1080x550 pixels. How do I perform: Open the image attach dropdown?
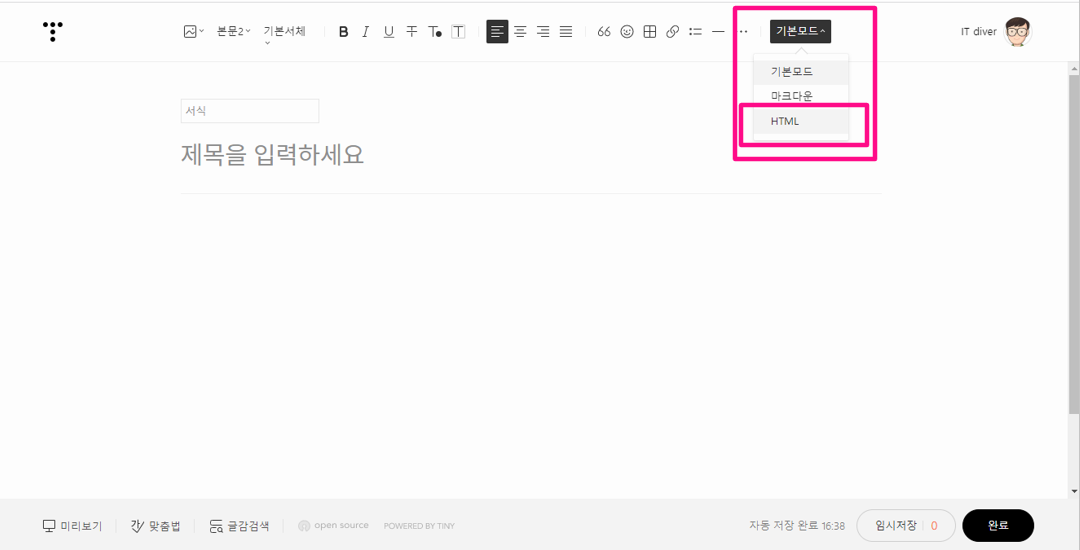194,32
